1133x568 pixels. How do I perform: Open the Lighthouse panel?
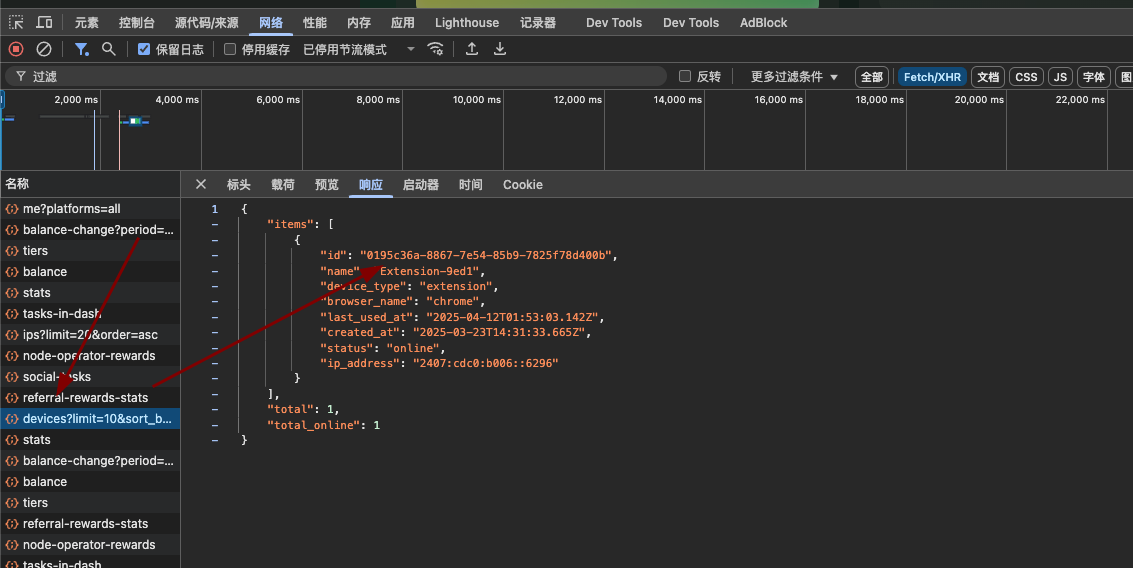467,22
